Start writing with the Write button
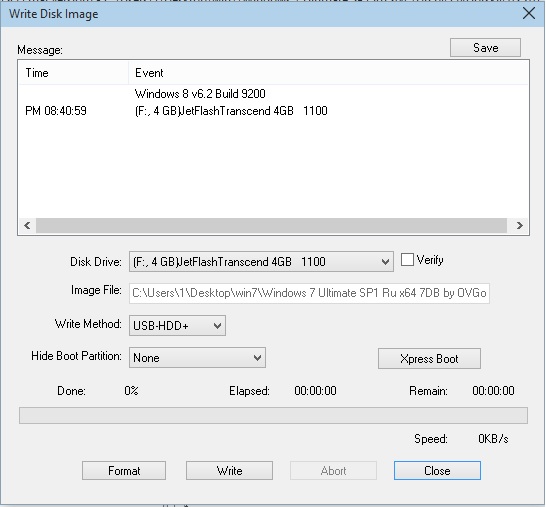This screenshot has width=546, height=507. click(229, 471)
